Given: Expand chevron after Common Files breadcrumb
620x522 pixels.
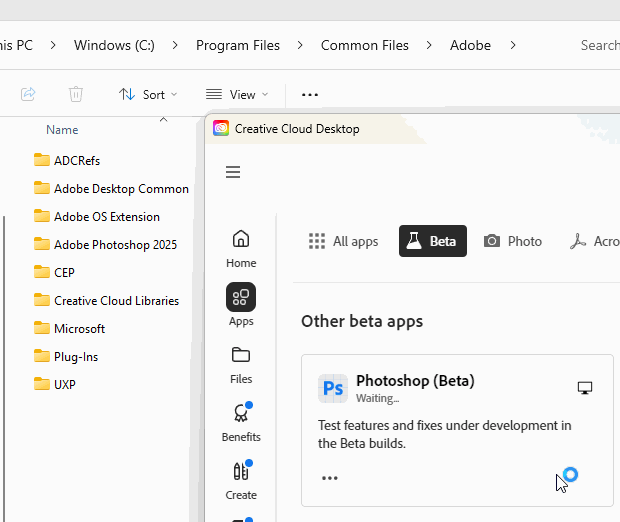Looking at the screenshot, I should click(x=429, y=45).
